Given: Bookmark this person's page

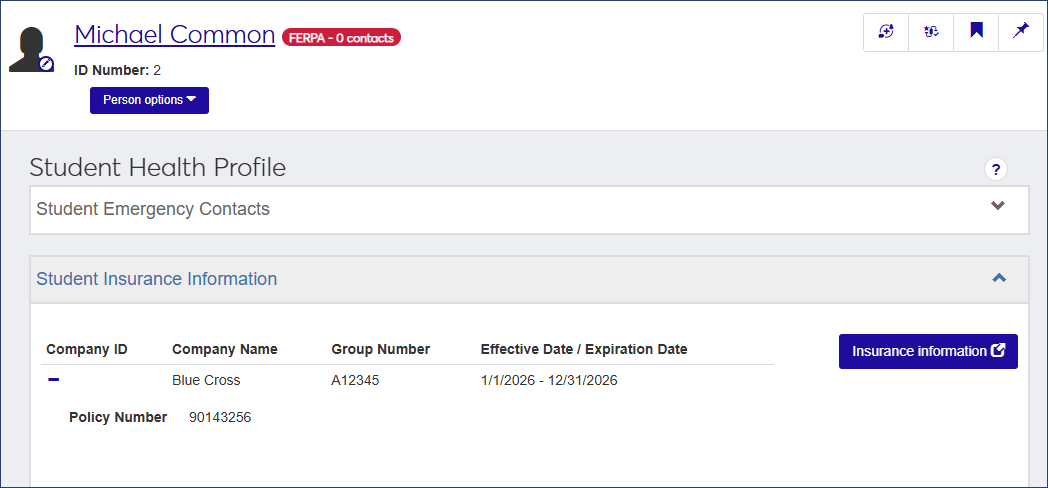Looking at the screenshot, I should [976, 31].
